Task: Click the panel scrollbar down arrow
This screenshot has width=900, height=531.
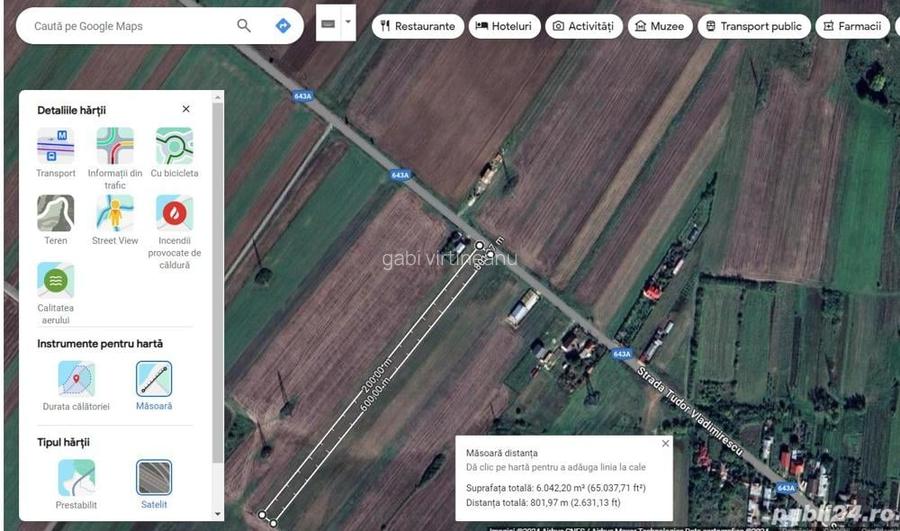Action: [x=218, y=514]
